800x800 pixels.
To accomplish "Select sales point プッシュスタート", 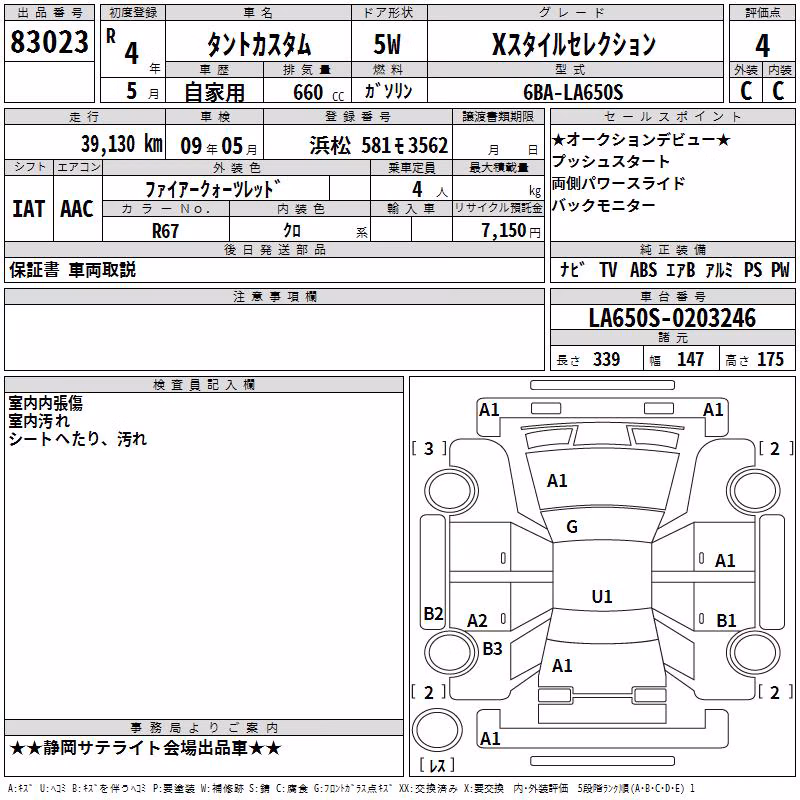I will 610,161.
